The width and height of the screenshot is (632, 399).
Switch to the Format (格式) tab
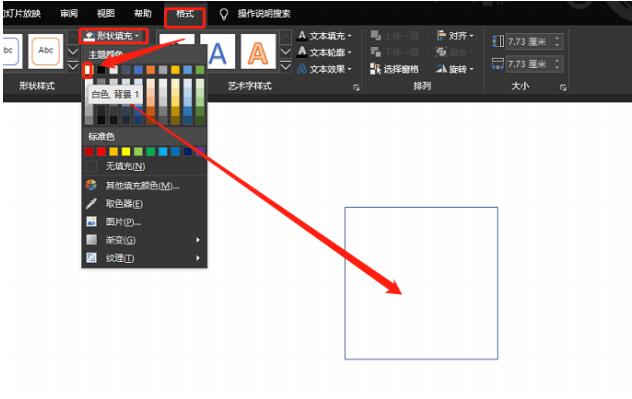(x=185, y=14)
